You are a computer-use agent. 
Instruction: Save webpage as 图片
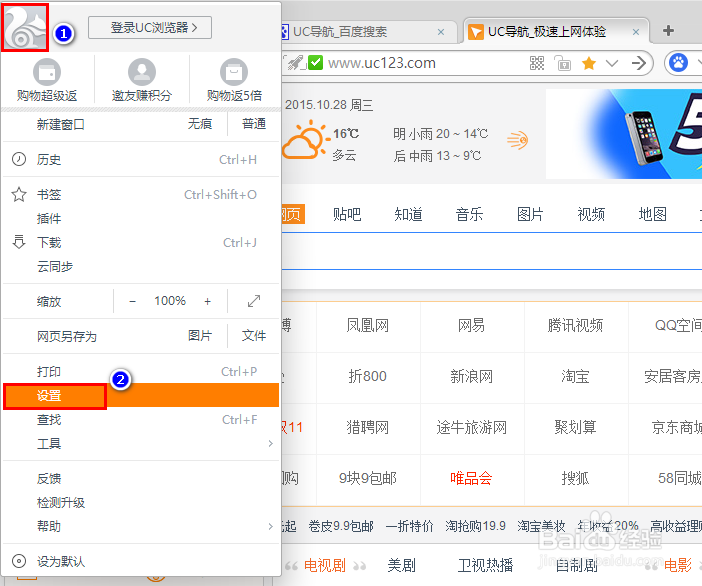tap(200, 336)
